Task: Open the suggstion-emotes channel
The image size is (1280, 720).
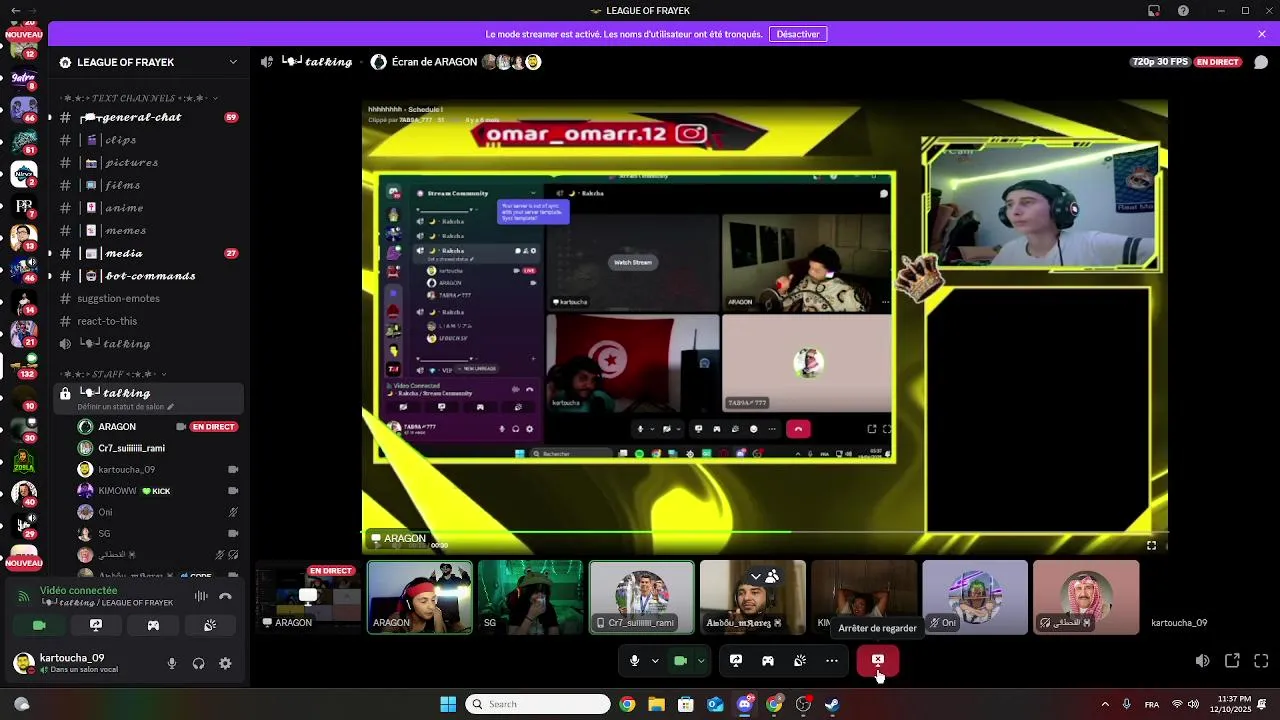Action: 147,298
